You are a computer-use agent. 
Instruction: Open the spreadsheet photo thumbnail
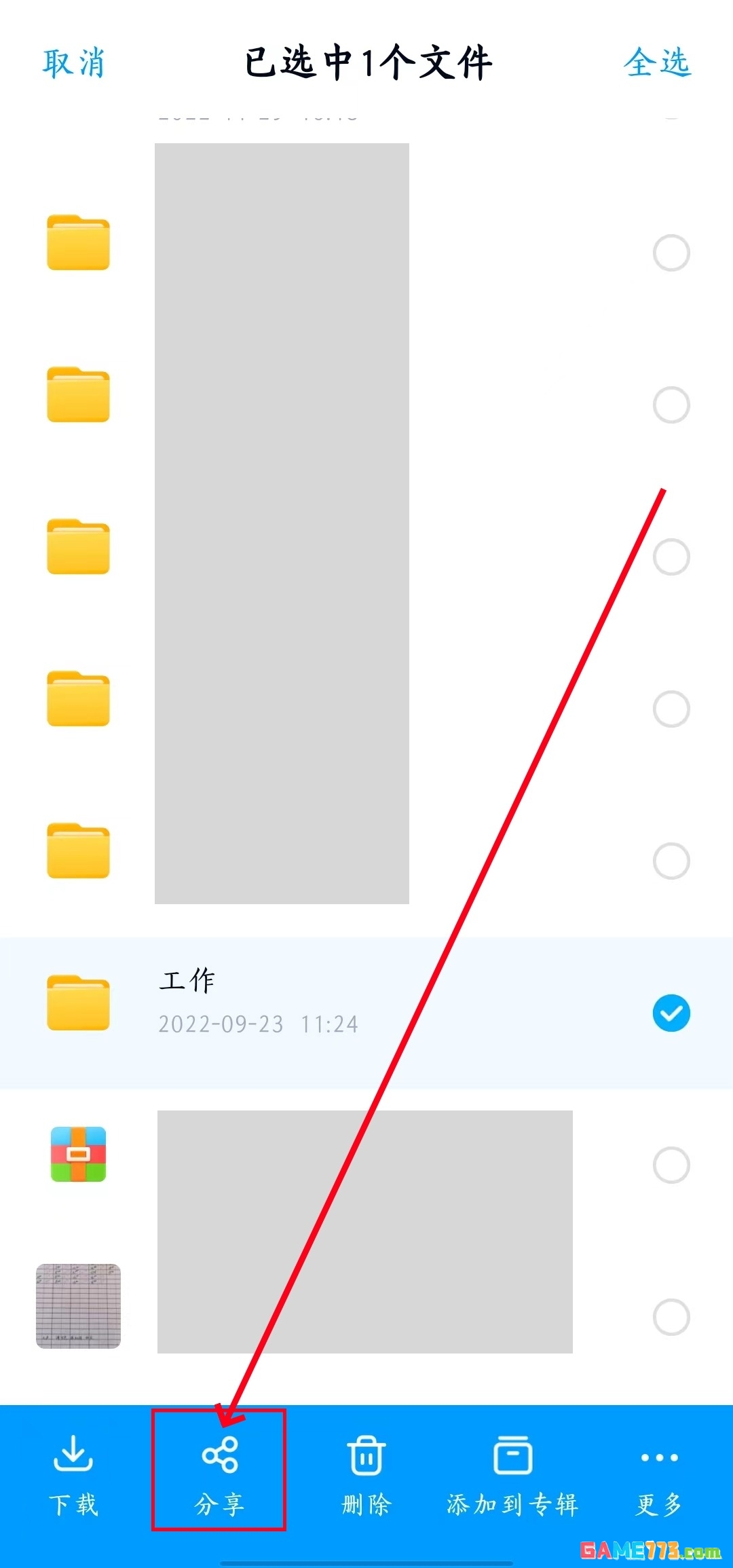click(78, 1306)
